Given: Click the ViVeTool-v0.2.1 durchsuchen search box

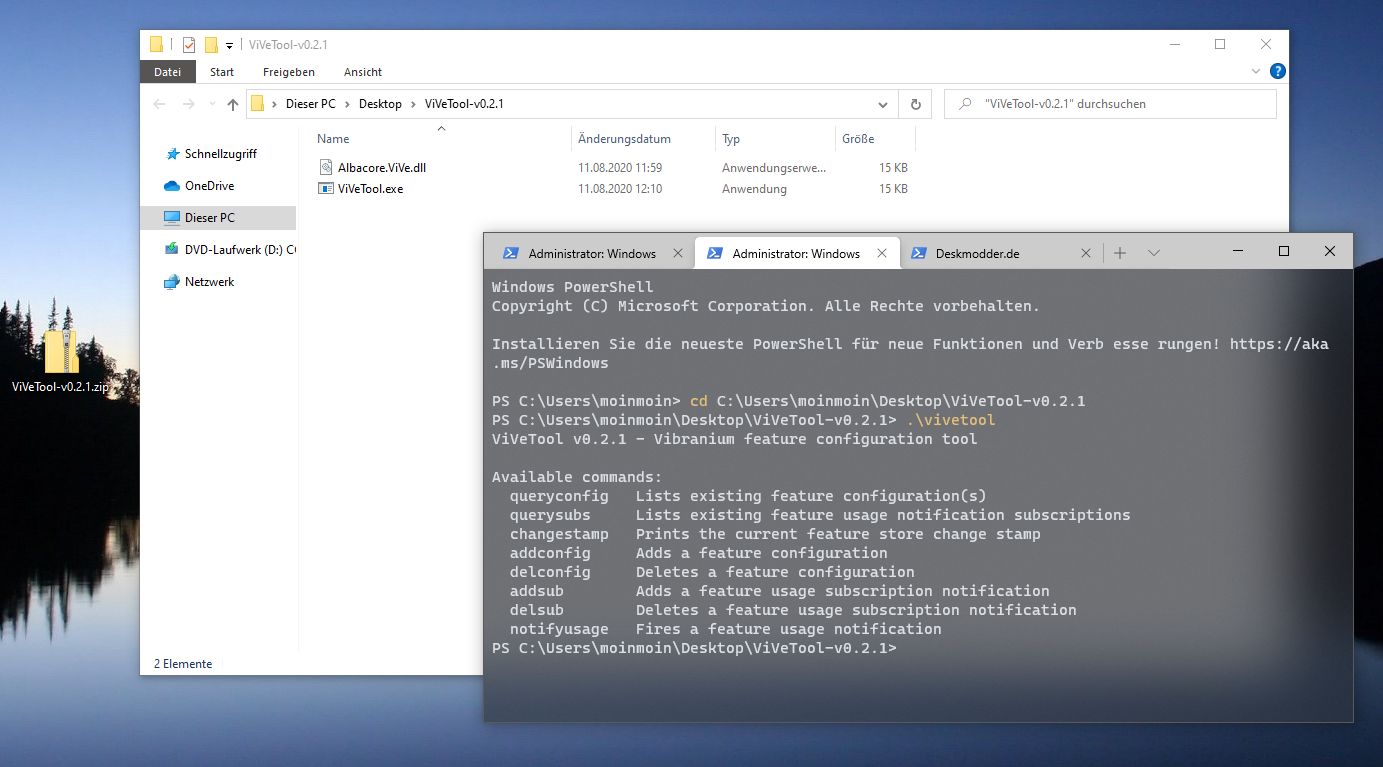Looking at the screenshot, I should point(1110,104).
